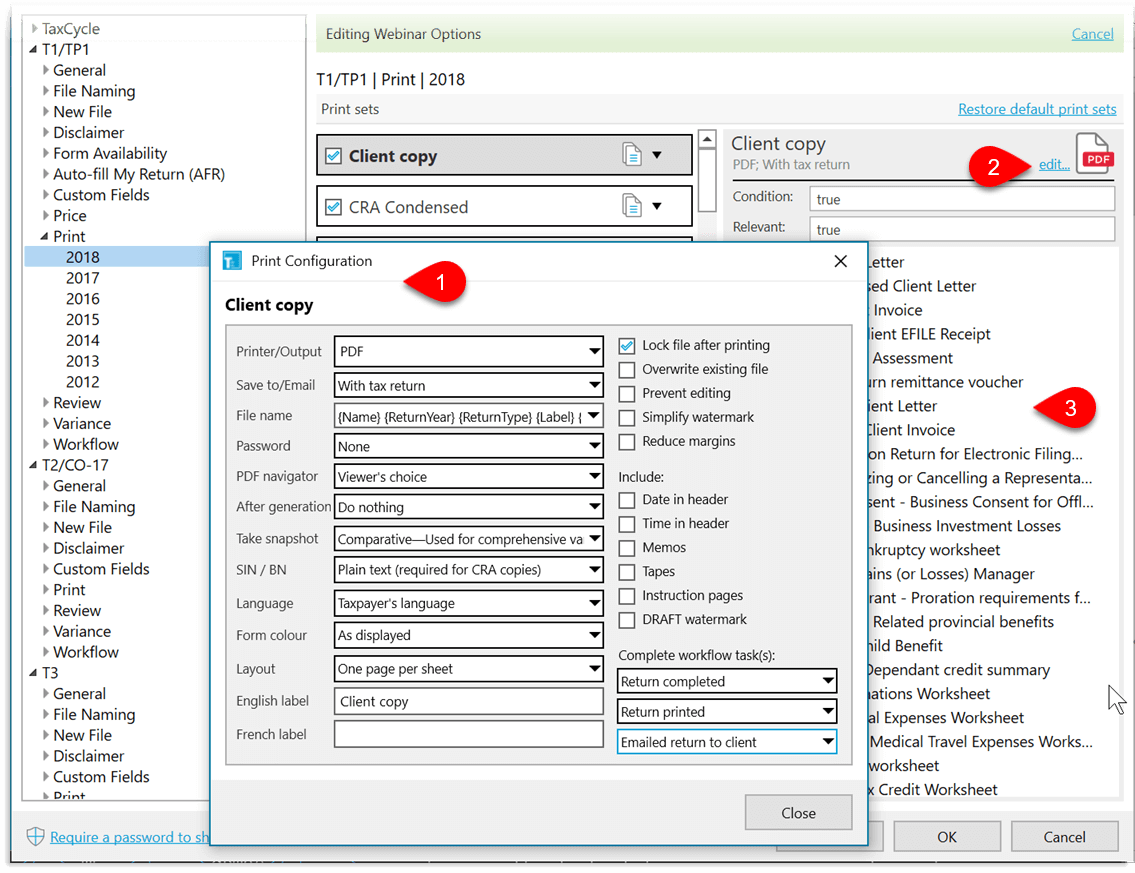
Task: Click Require a password link
Action: coord(129,837)
